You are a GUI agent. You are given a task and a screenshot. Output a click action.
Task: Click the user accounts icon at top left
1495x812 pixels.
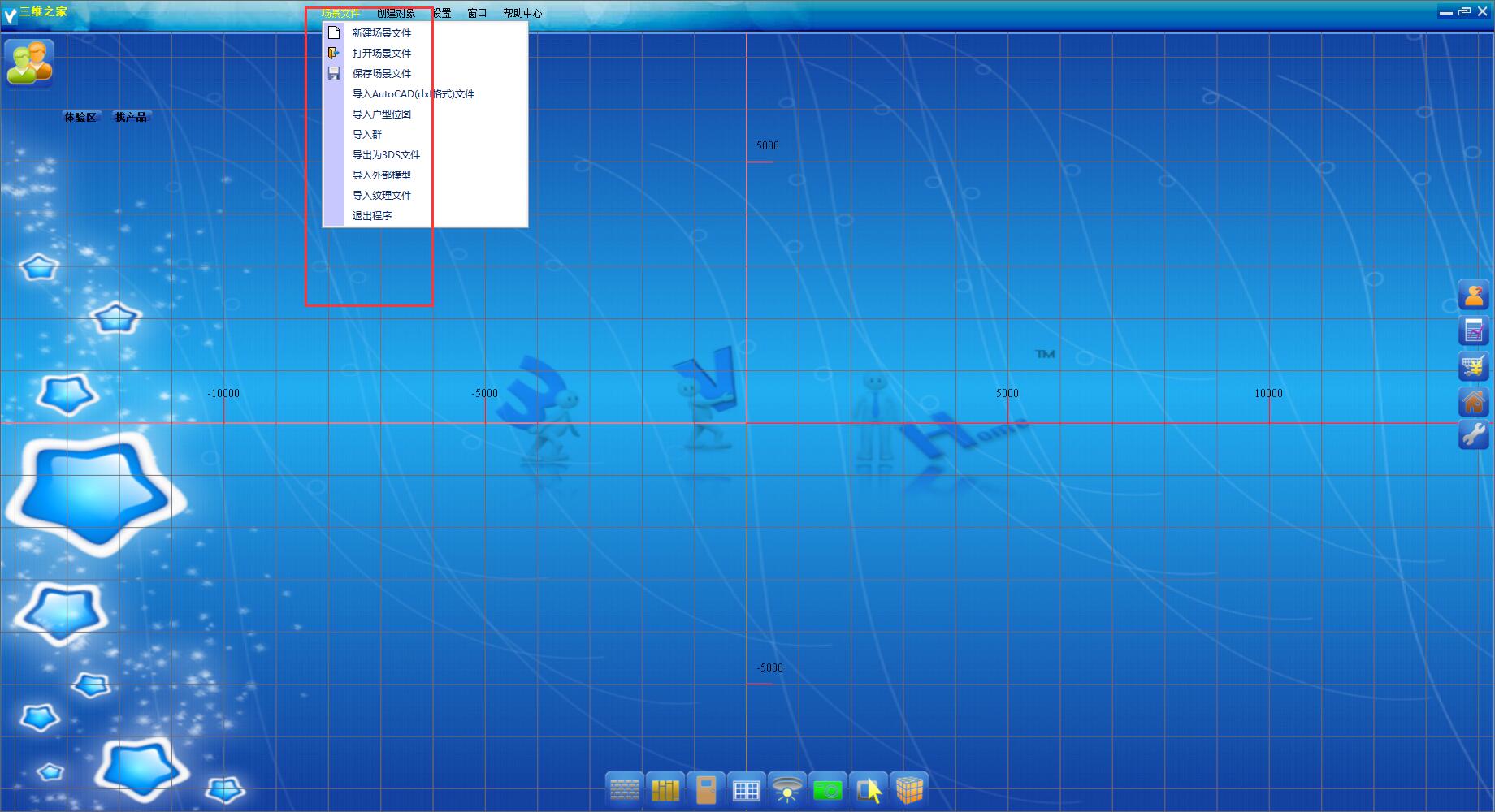29,63
